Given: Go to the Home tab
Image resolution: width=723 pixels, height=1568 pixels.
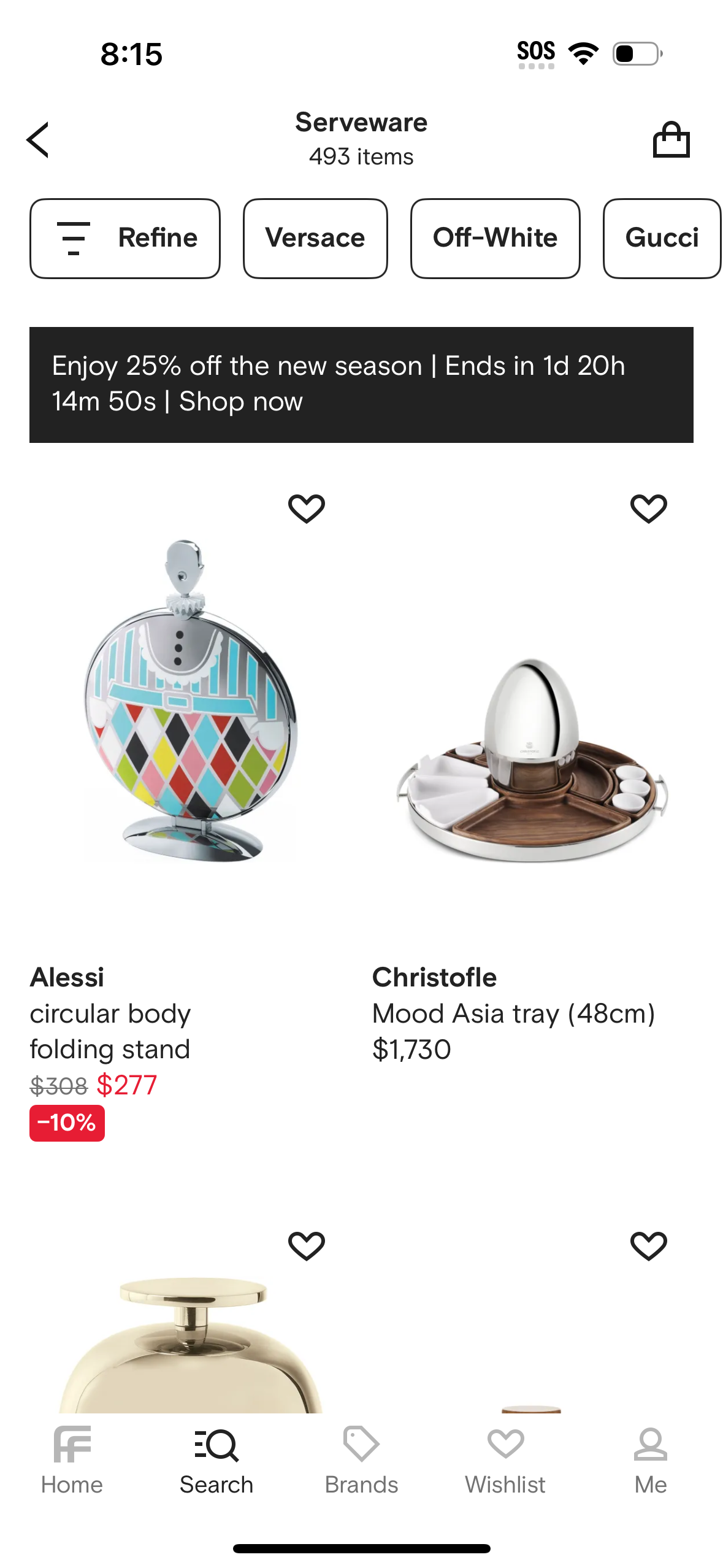Looking at the screenshot, I should [72, 1460].
